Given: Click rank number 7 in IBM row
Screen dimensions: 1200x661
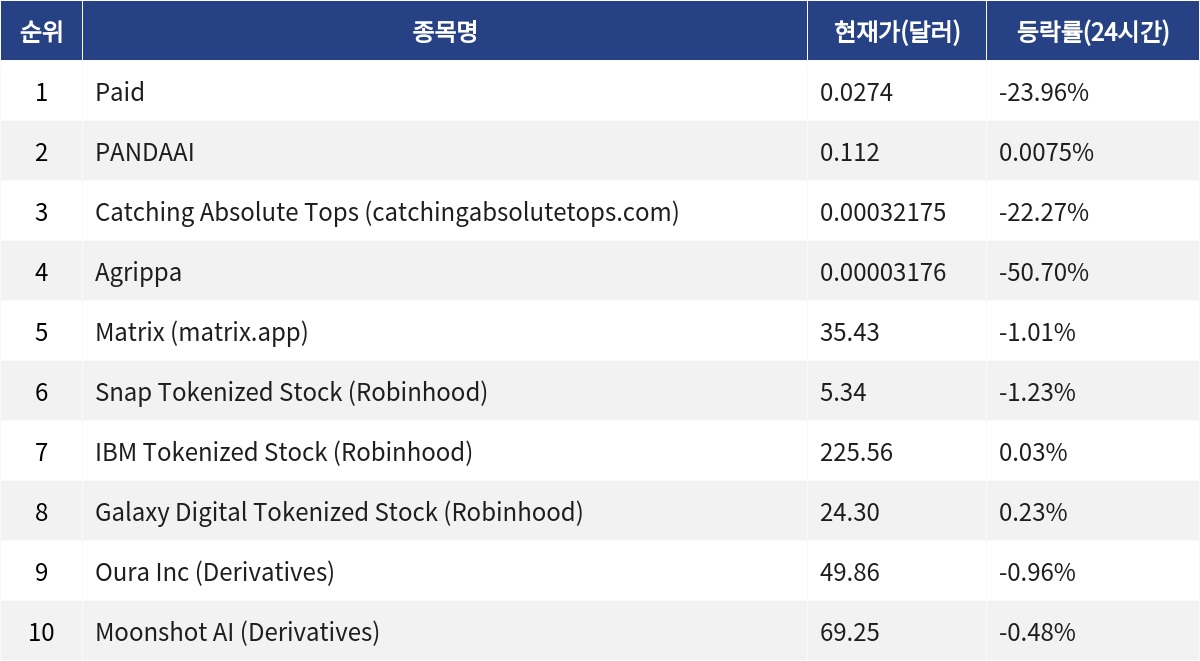Looking at the screenshot, I should point(41,453).
